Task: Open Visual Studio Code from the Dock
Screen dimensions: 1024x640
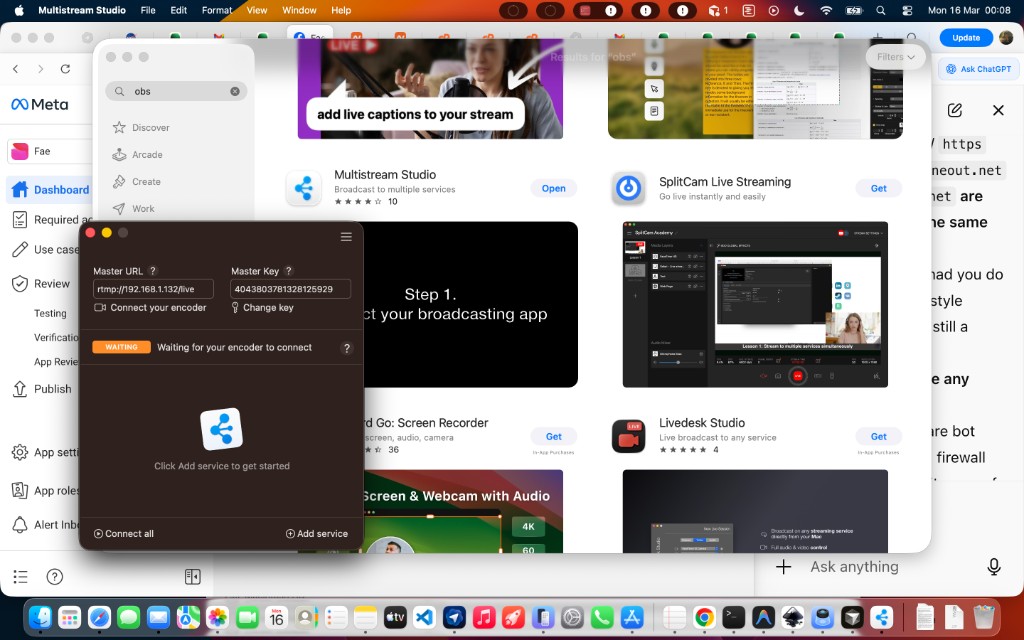Action: [425, 617]
